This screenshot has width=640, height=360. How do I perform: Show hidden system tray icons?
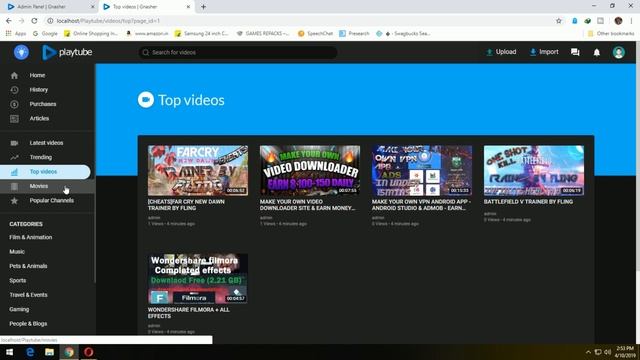(x=588, y=352)
